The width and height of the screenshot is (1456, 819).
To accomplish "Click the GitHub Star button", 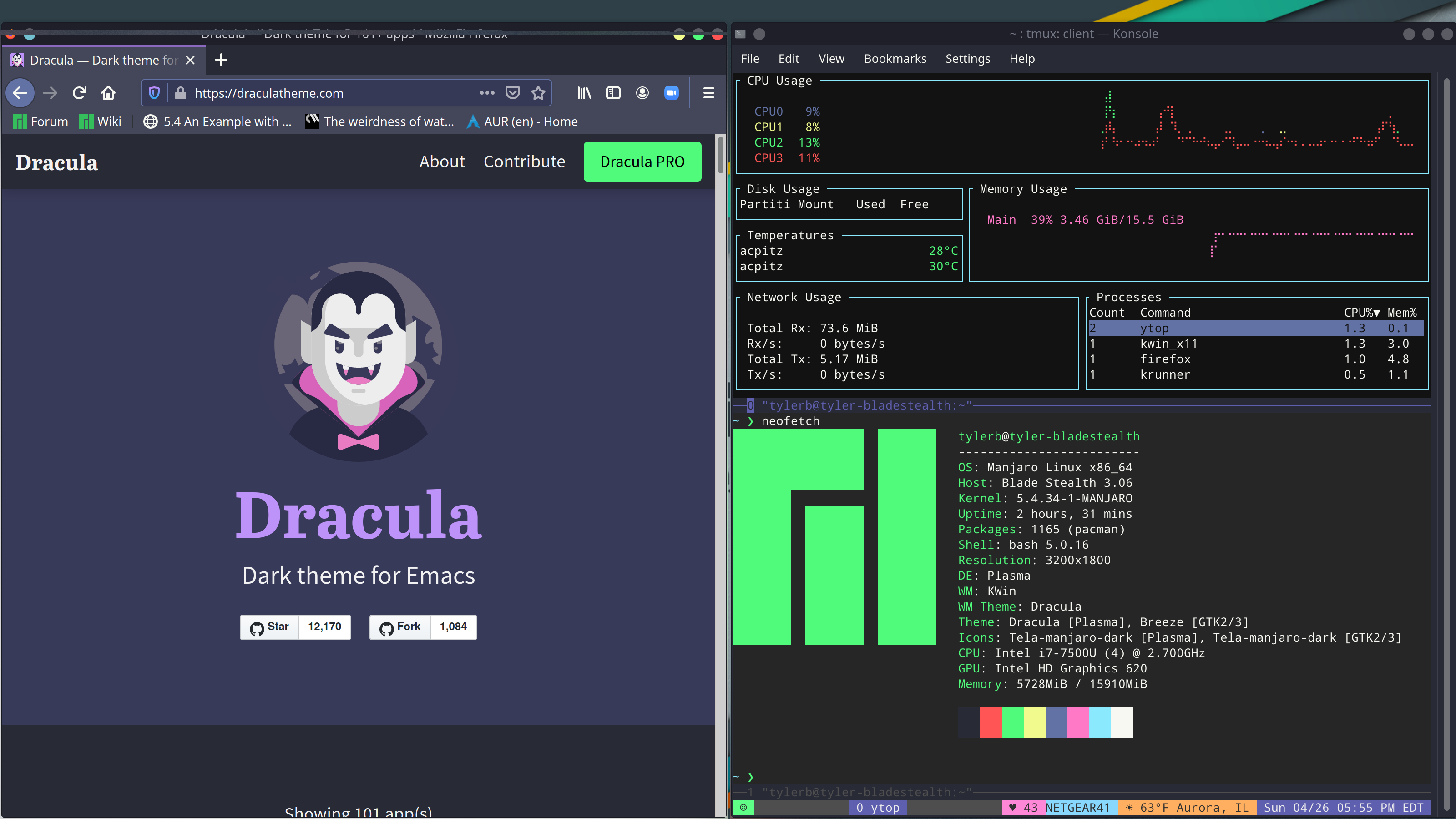I will (269, 627).
